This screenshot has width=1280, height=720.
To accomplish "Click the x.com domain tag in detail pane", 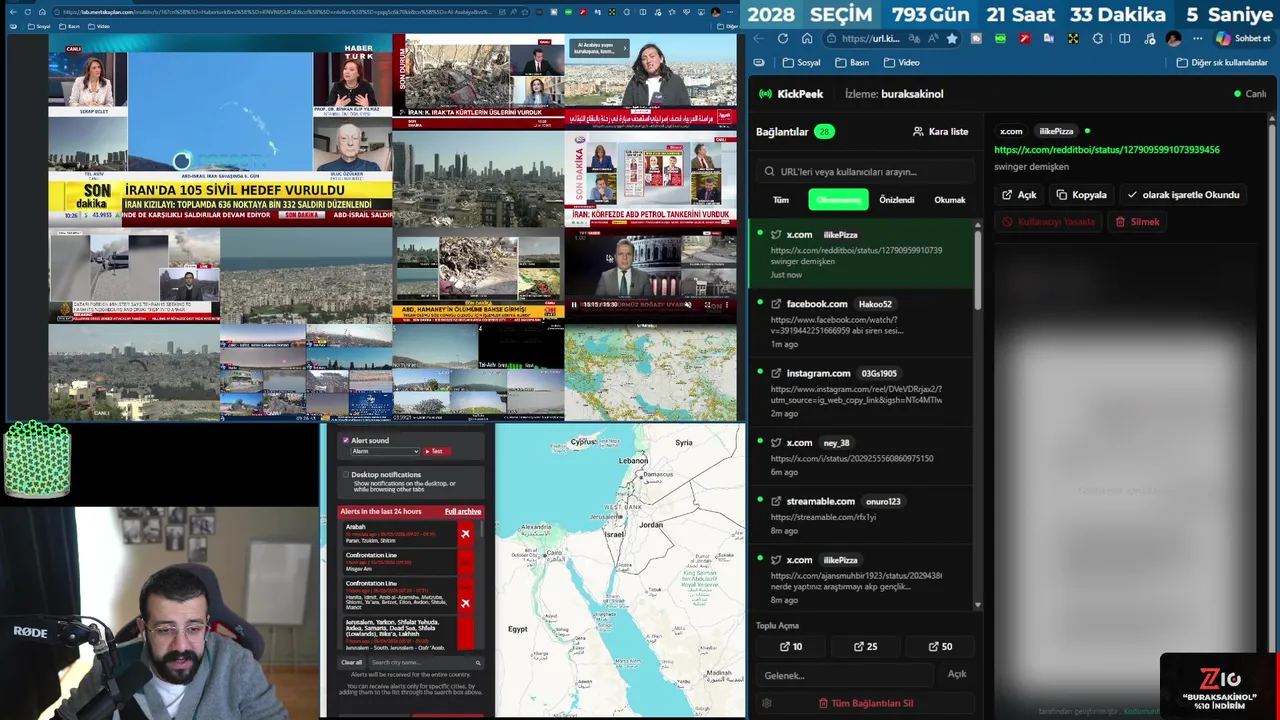I will tap(1011, 131).
